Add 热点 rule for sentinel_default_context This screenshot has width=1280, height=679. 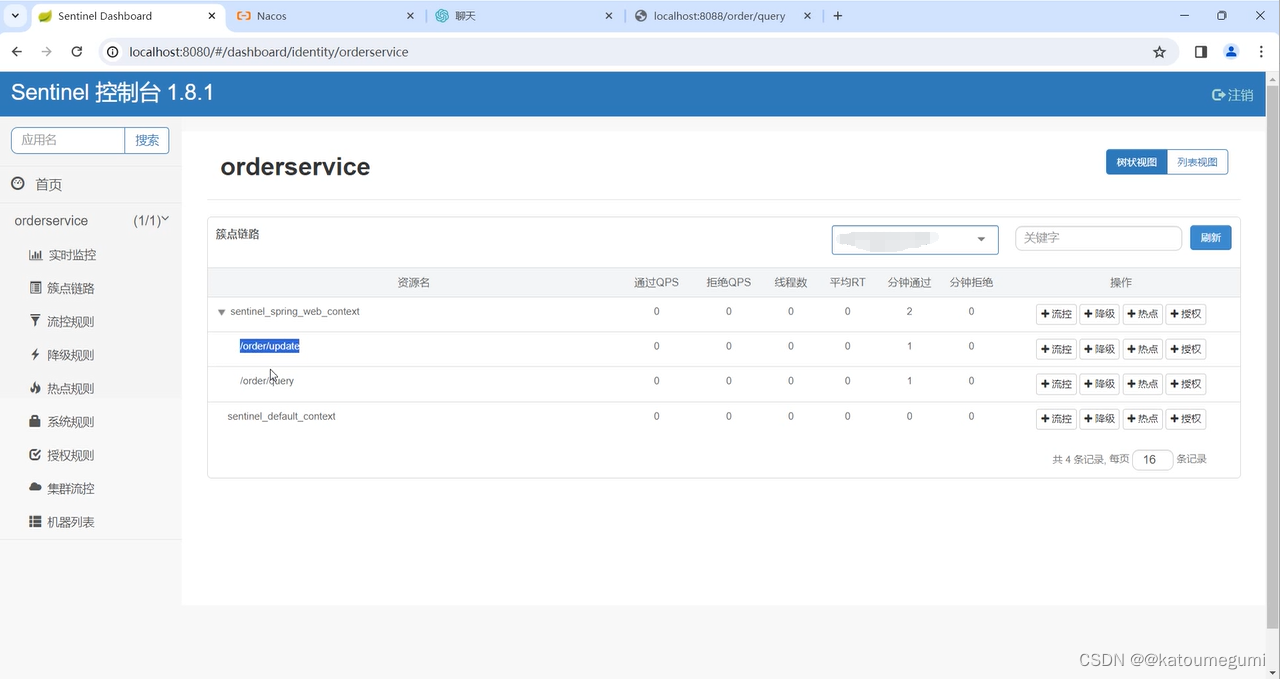(1142, 419)
